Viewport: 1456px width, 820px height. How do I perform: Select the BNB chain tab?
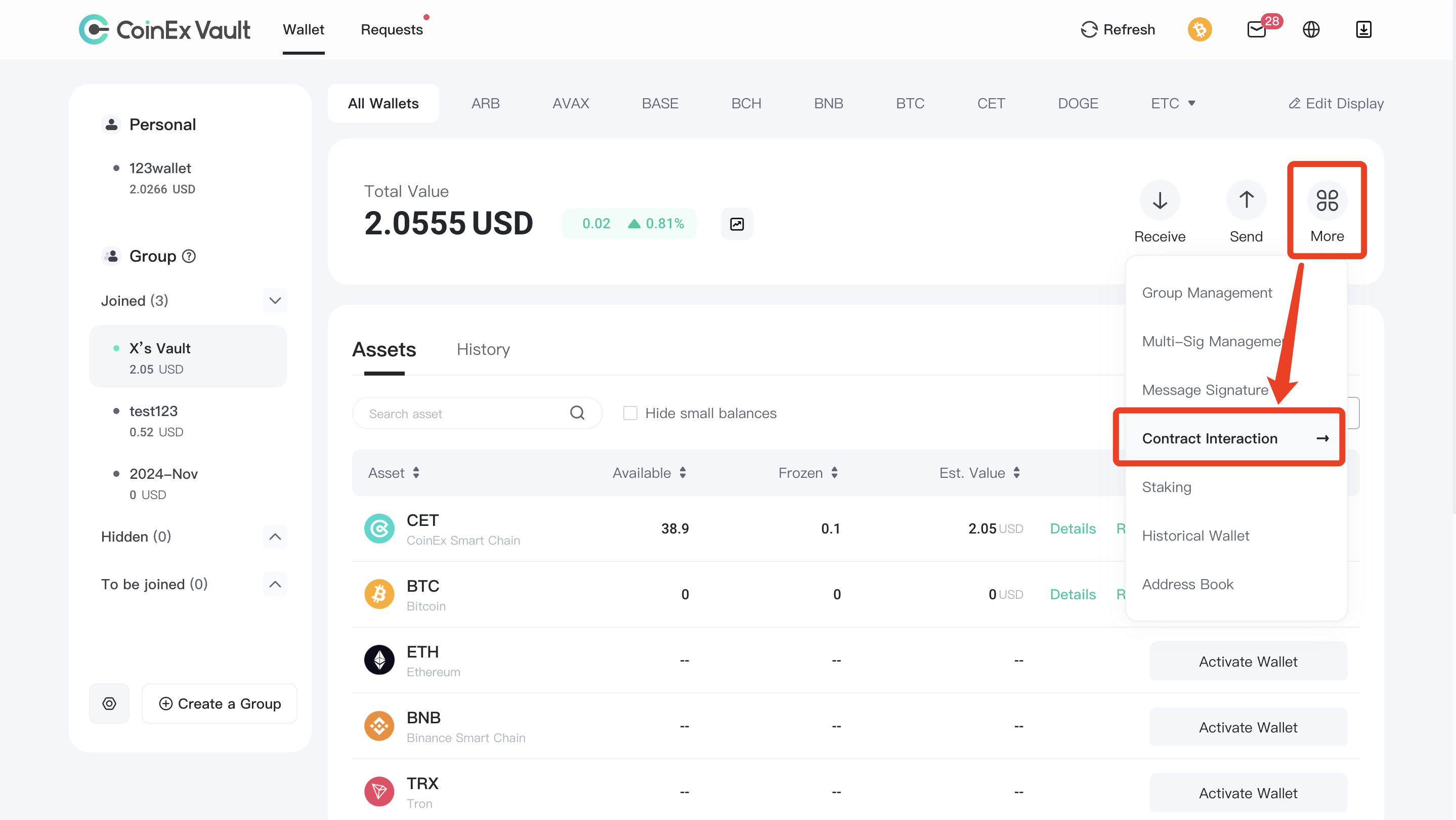point(829,103)
